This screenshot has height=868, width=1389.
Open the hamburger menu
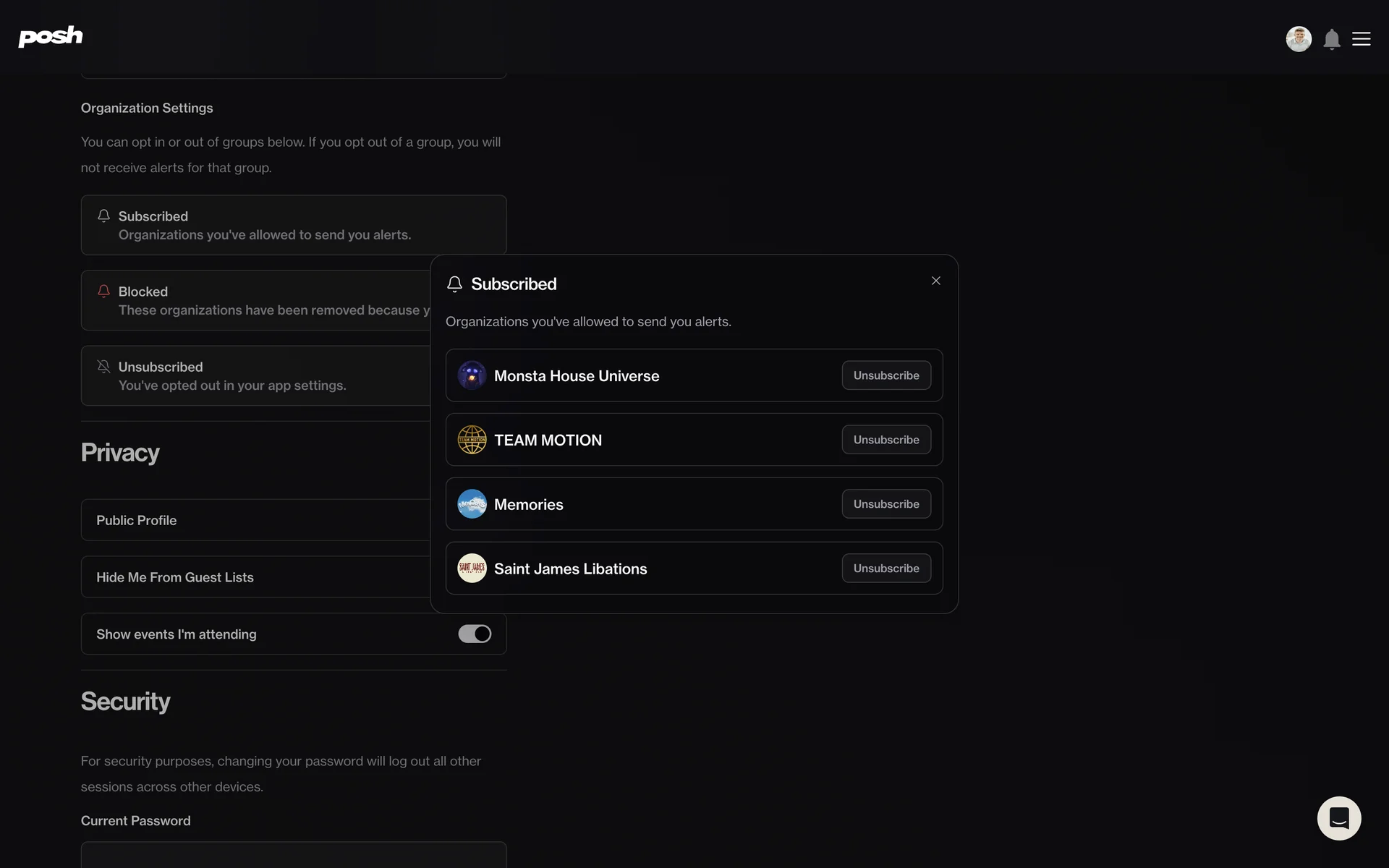[x=1362, y=39]
